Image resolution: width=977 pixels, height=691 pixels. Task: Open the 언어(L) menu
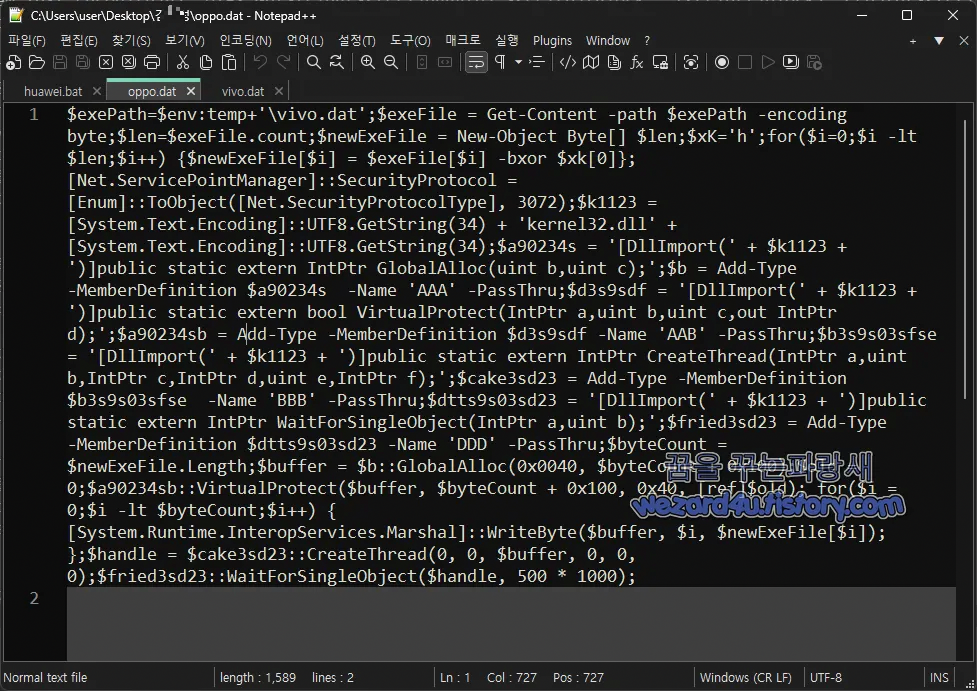pyautogui.click(x=305, y=41)
